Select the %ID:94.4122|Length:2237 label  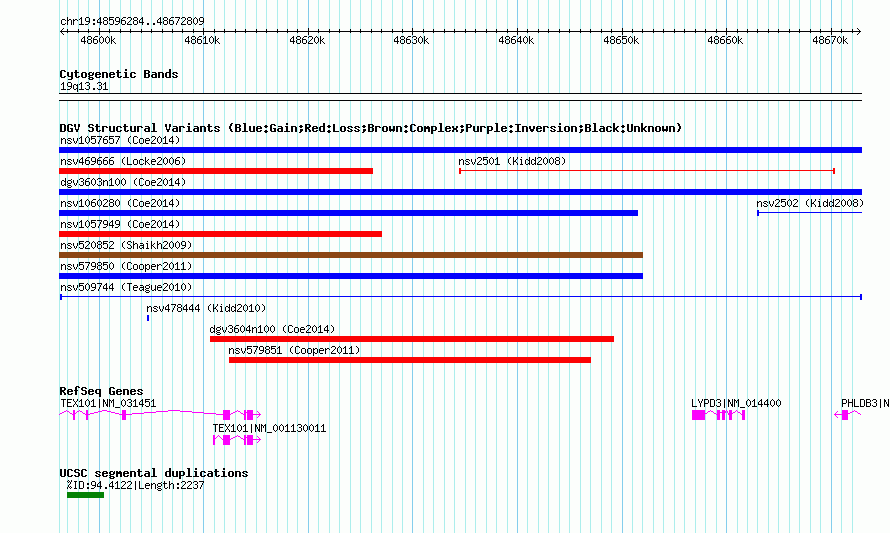pos(135,485)
